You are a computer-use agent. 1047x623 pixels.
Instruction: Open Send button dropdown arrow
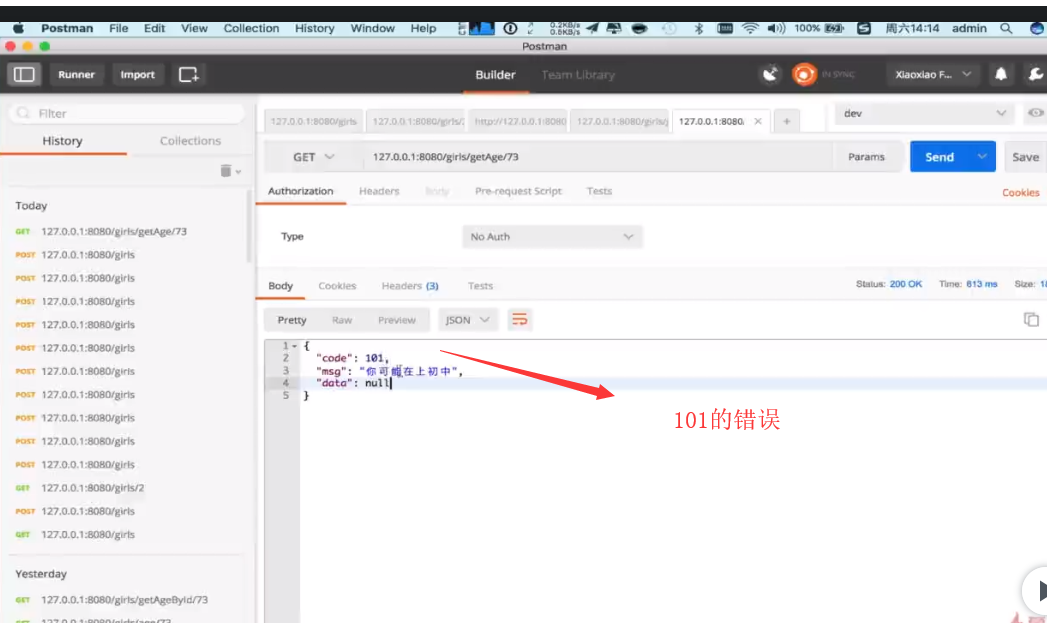pyautogui.click(x=982, y=157)
